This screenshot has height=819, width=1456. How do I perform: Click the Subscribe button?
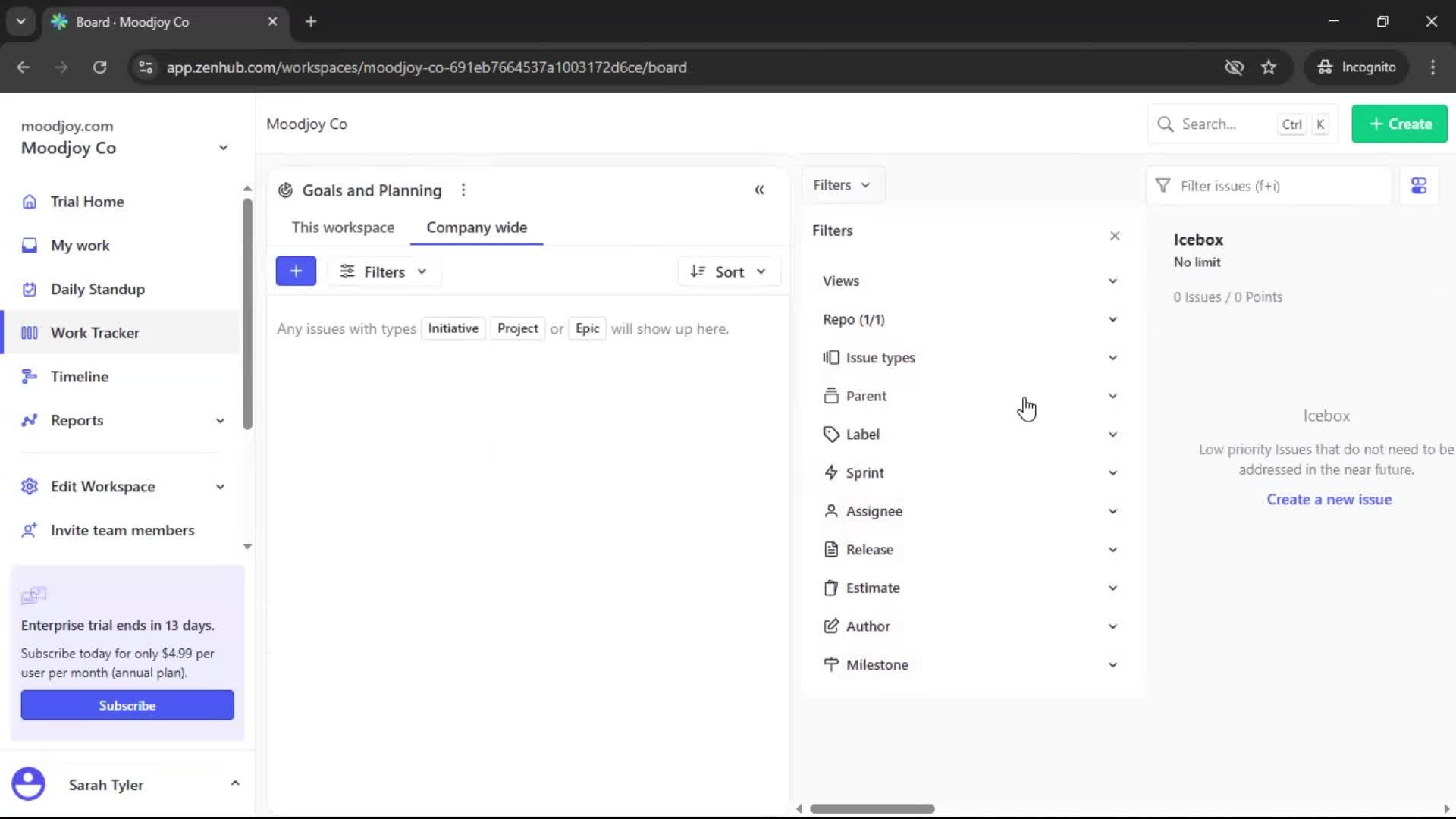coord(127,704)
